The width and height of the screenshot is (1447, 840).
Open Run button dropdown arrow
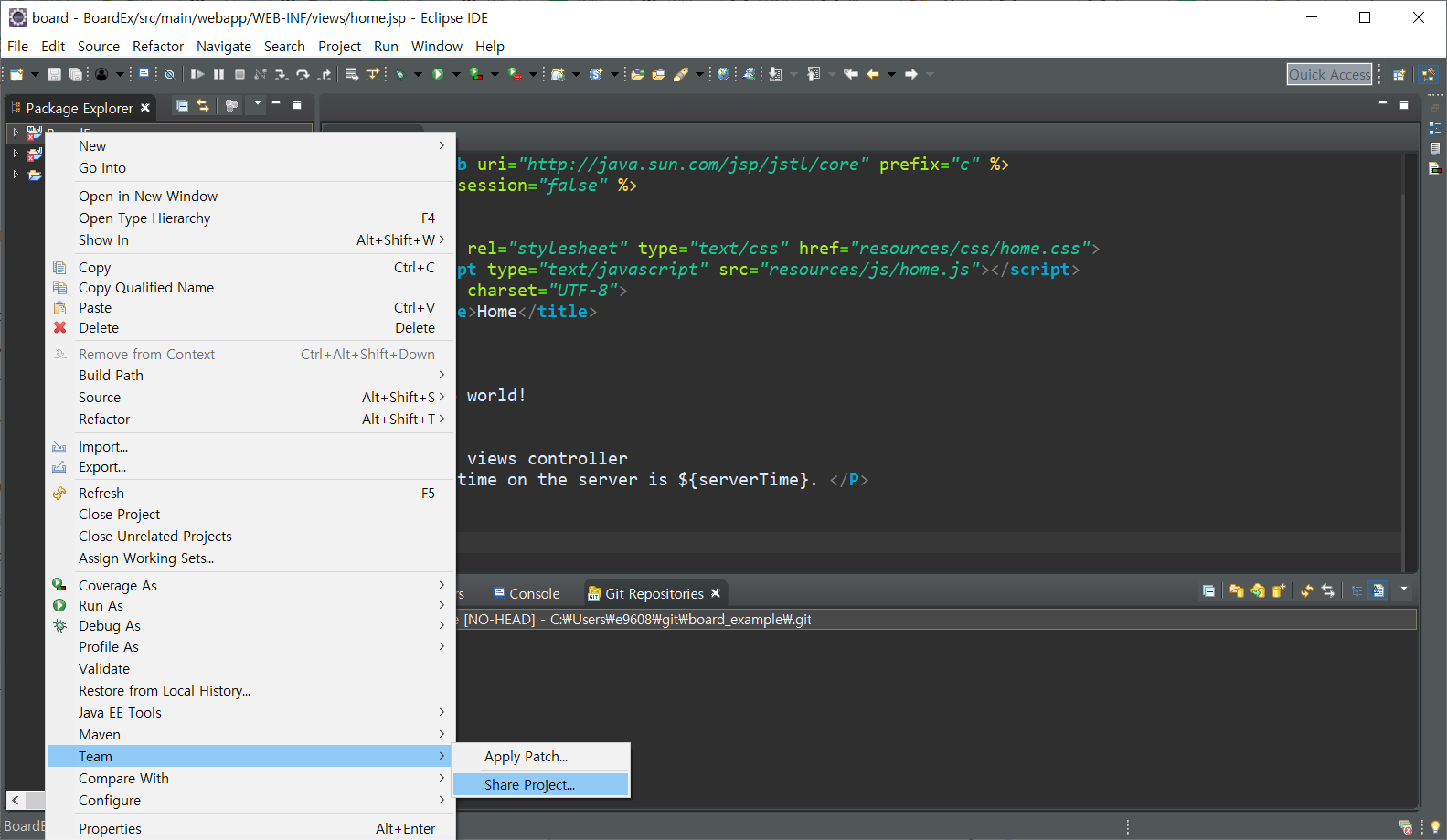pyautogui.click(x=456, y=74)
